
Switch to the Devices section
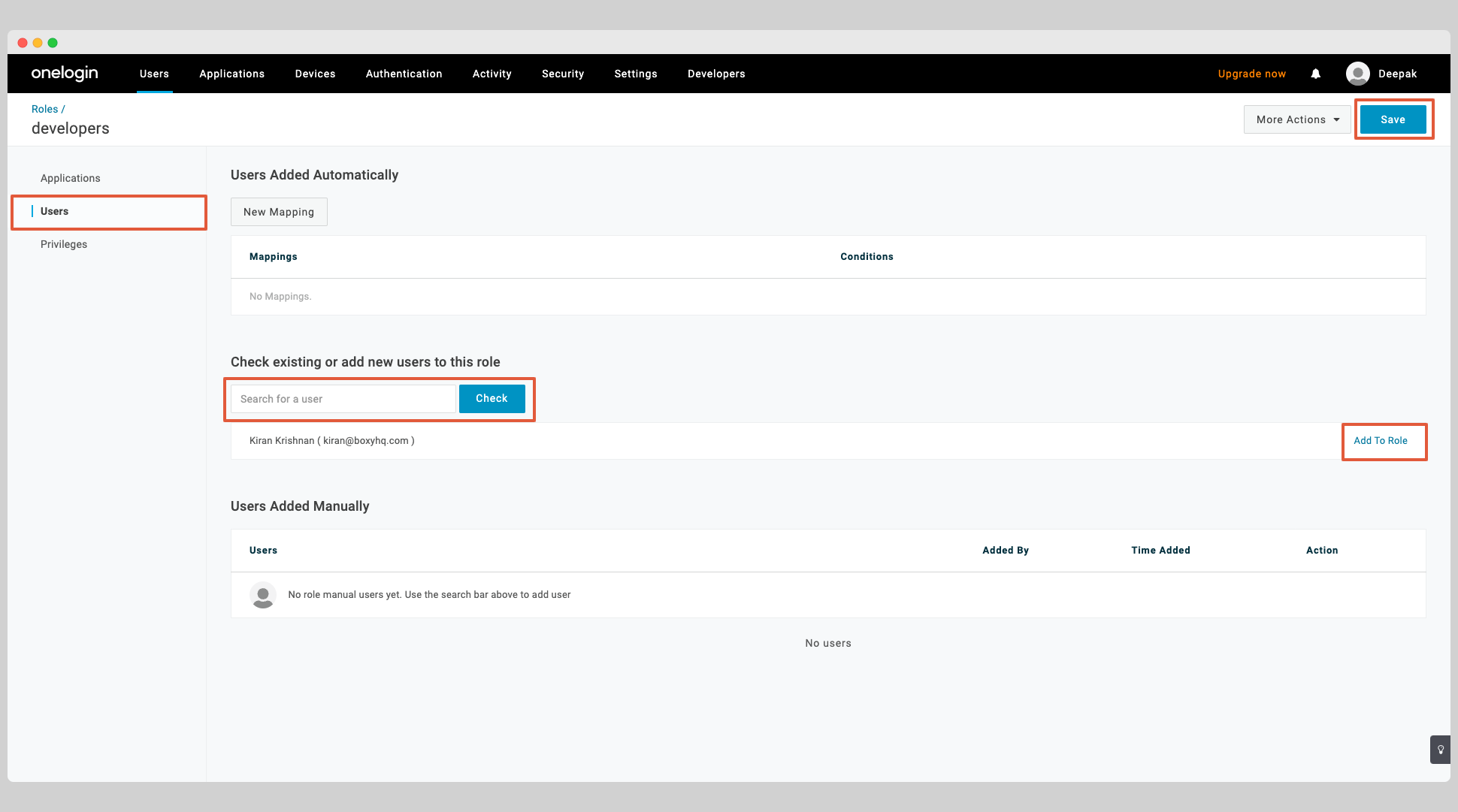315,74
